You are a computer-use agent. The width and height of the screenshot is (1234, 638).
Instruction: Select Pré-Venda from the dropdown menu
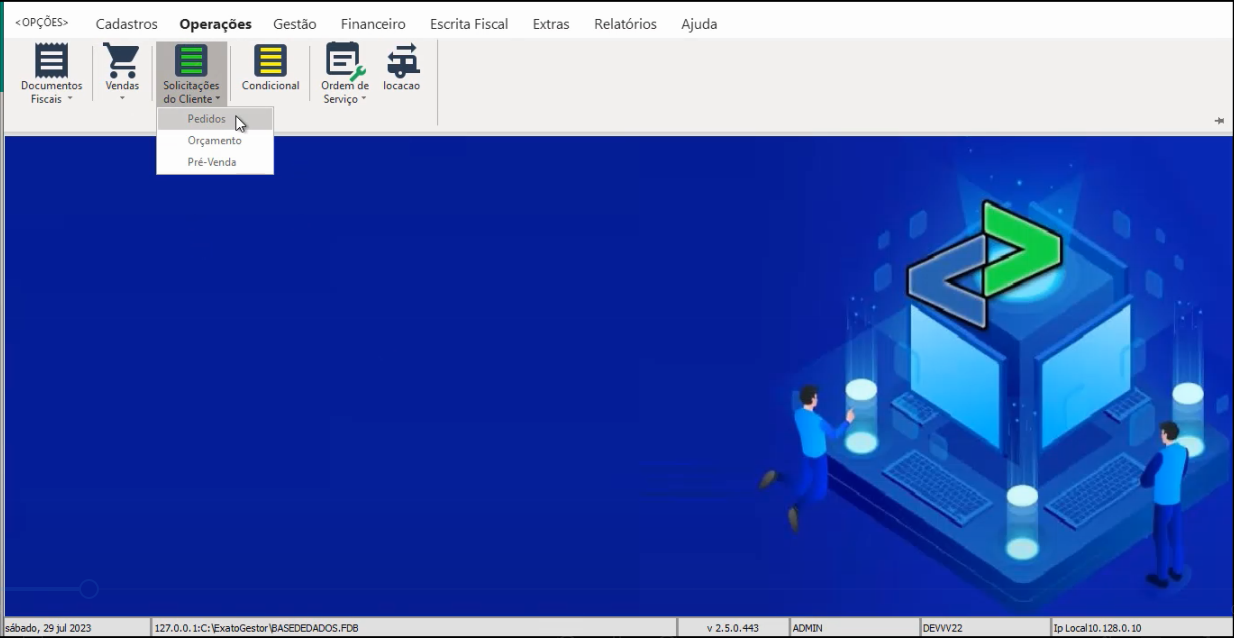click(x=212, y=162)
